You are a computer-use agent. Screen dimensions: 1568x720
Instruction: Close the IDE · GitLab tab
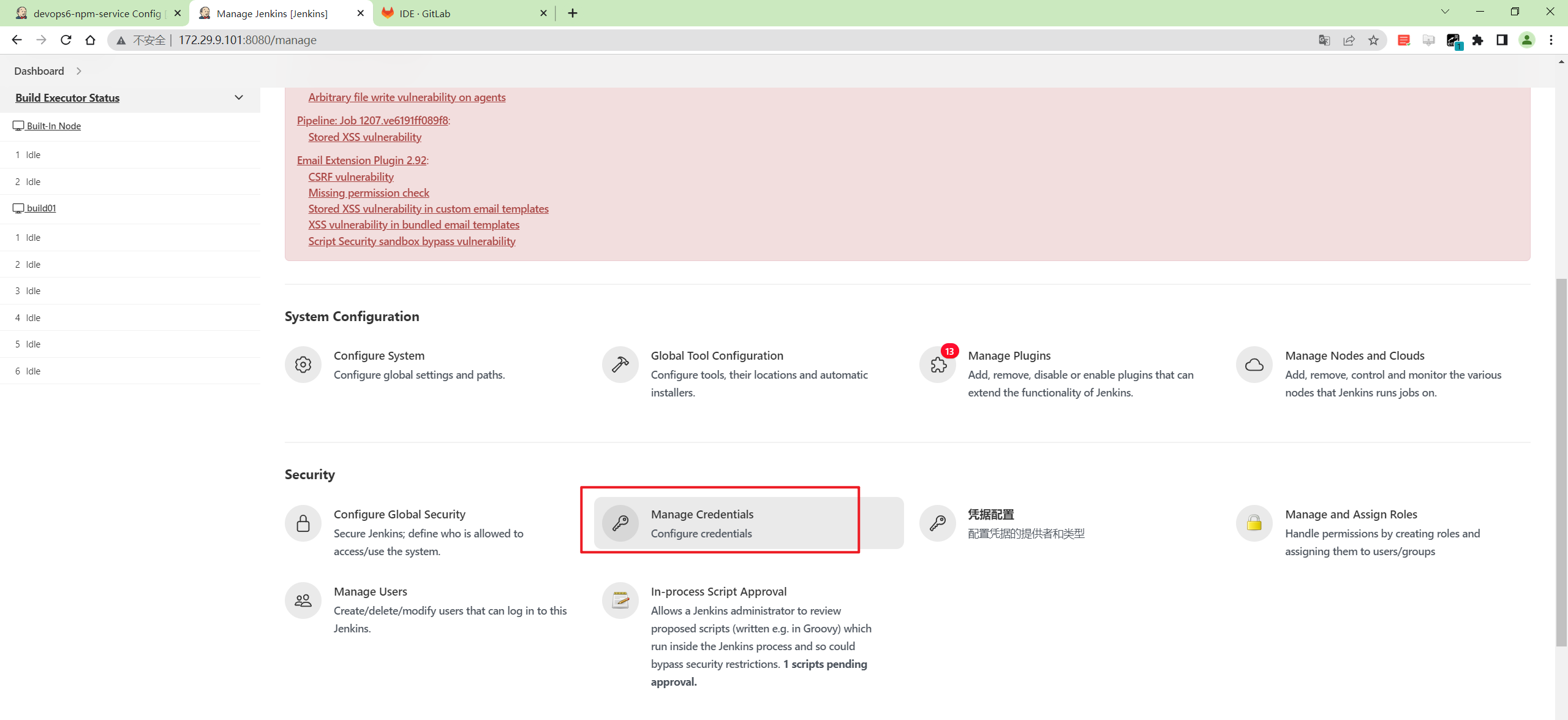click(x=543, y=13)
